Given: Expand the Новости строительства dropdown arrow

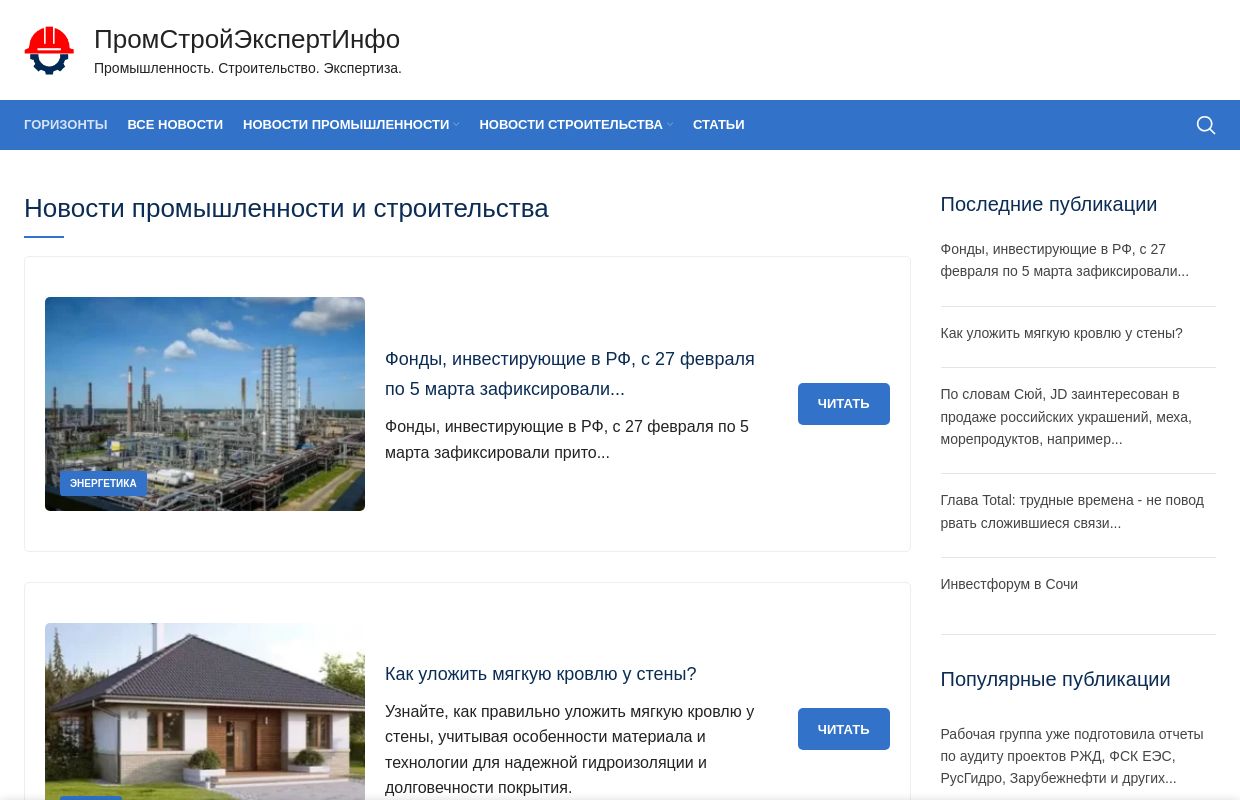Looking at the screenshot, I should (670, 125).
